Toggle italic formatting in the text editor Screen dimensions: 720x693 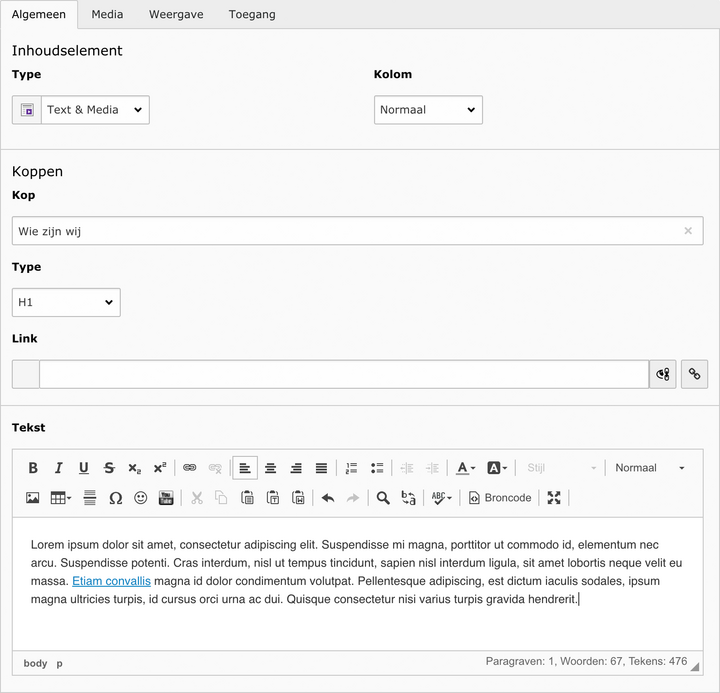click(x=58, y=468)
